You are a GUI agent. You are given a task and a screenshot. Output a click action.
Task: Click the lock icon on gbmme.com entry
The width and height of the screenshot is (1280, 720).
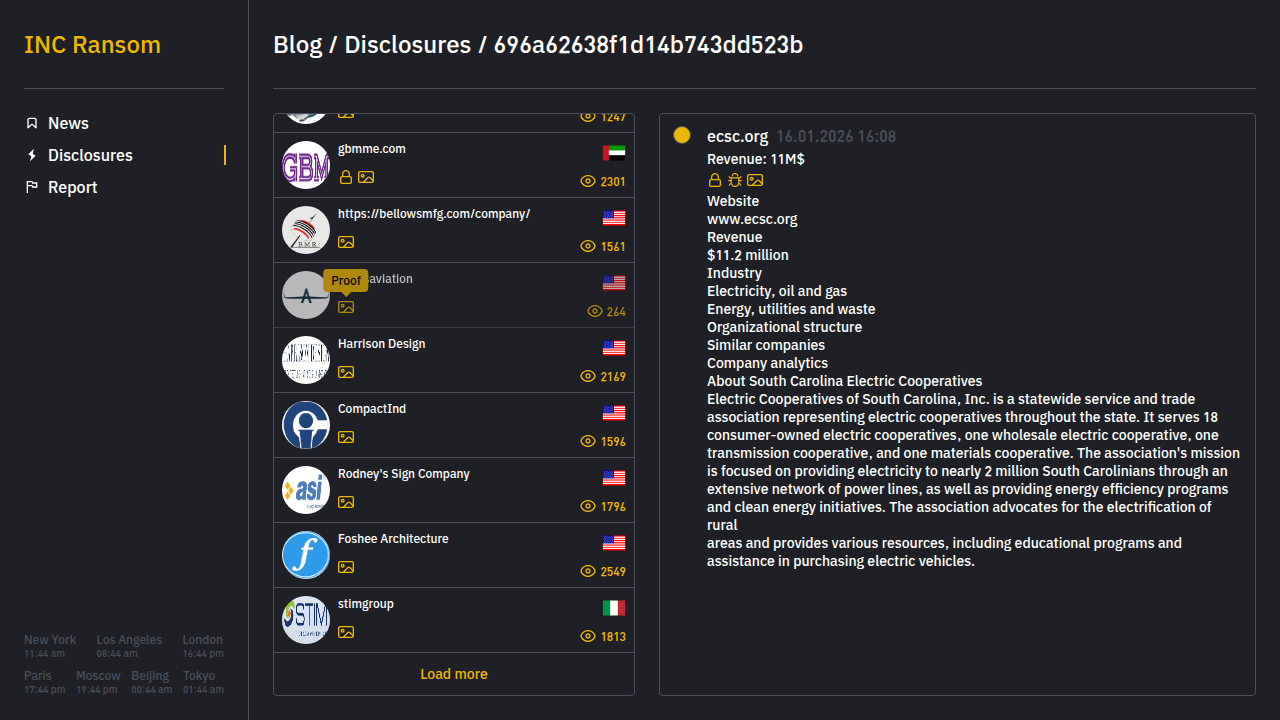(x=346, y=177)
